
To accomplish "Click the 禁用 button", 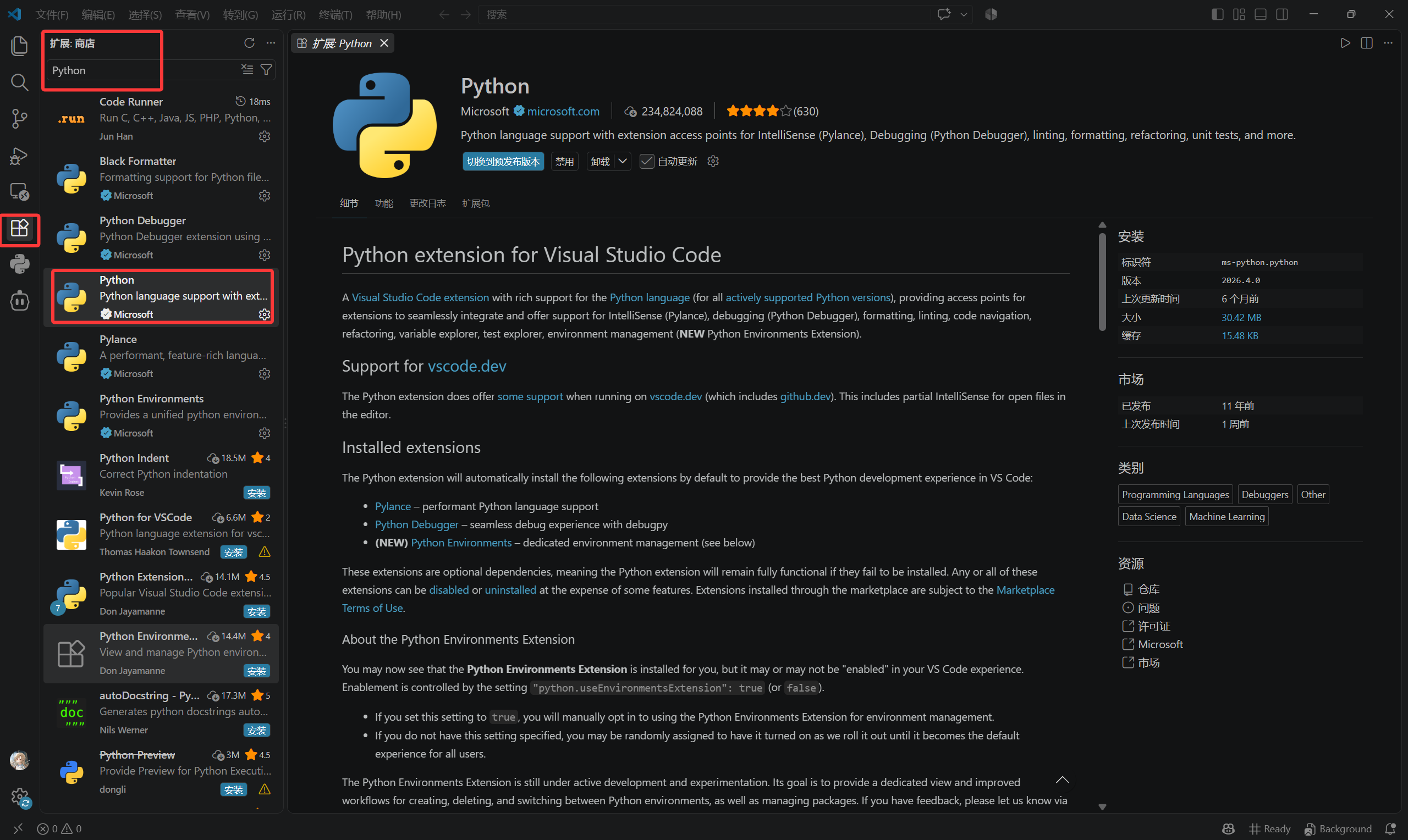I will pos(564,161).
